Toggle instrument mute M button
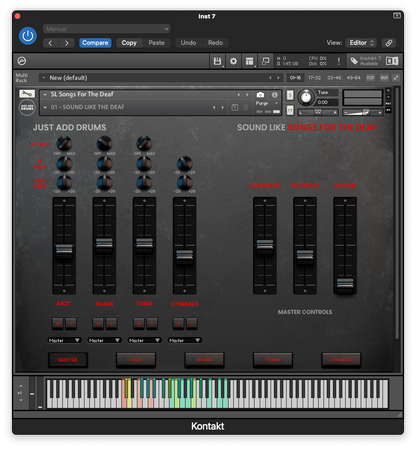The height and width of the screenshot is (449, 416). point(290,110)
